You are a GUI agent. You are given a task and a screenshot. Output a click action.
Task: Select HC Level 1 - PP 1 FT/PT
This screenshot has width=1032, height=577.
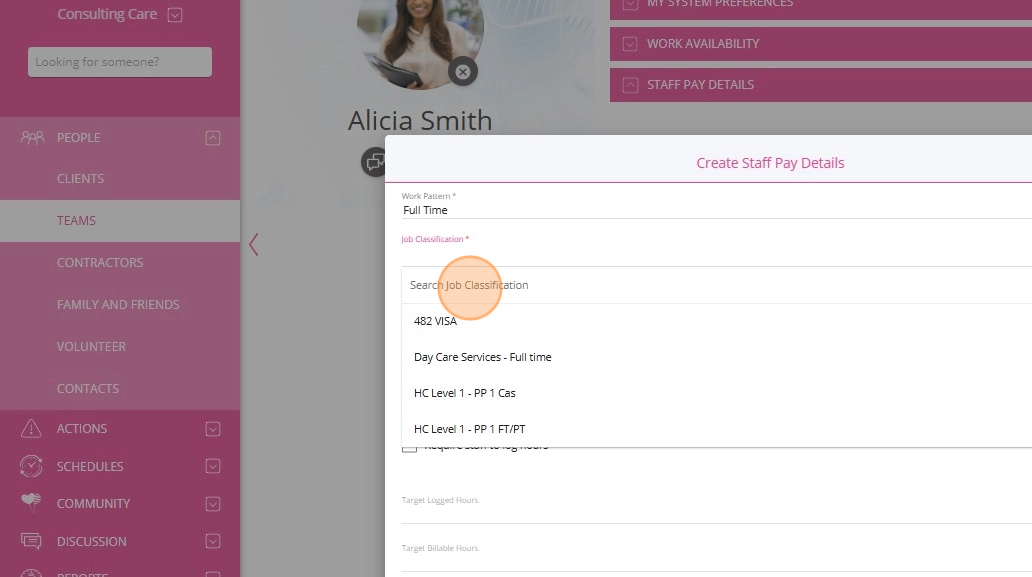716,429
